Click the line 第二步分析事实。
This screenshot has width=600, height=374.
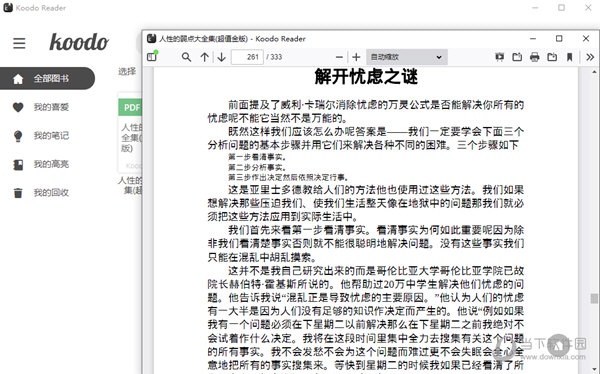pos(257,167)
